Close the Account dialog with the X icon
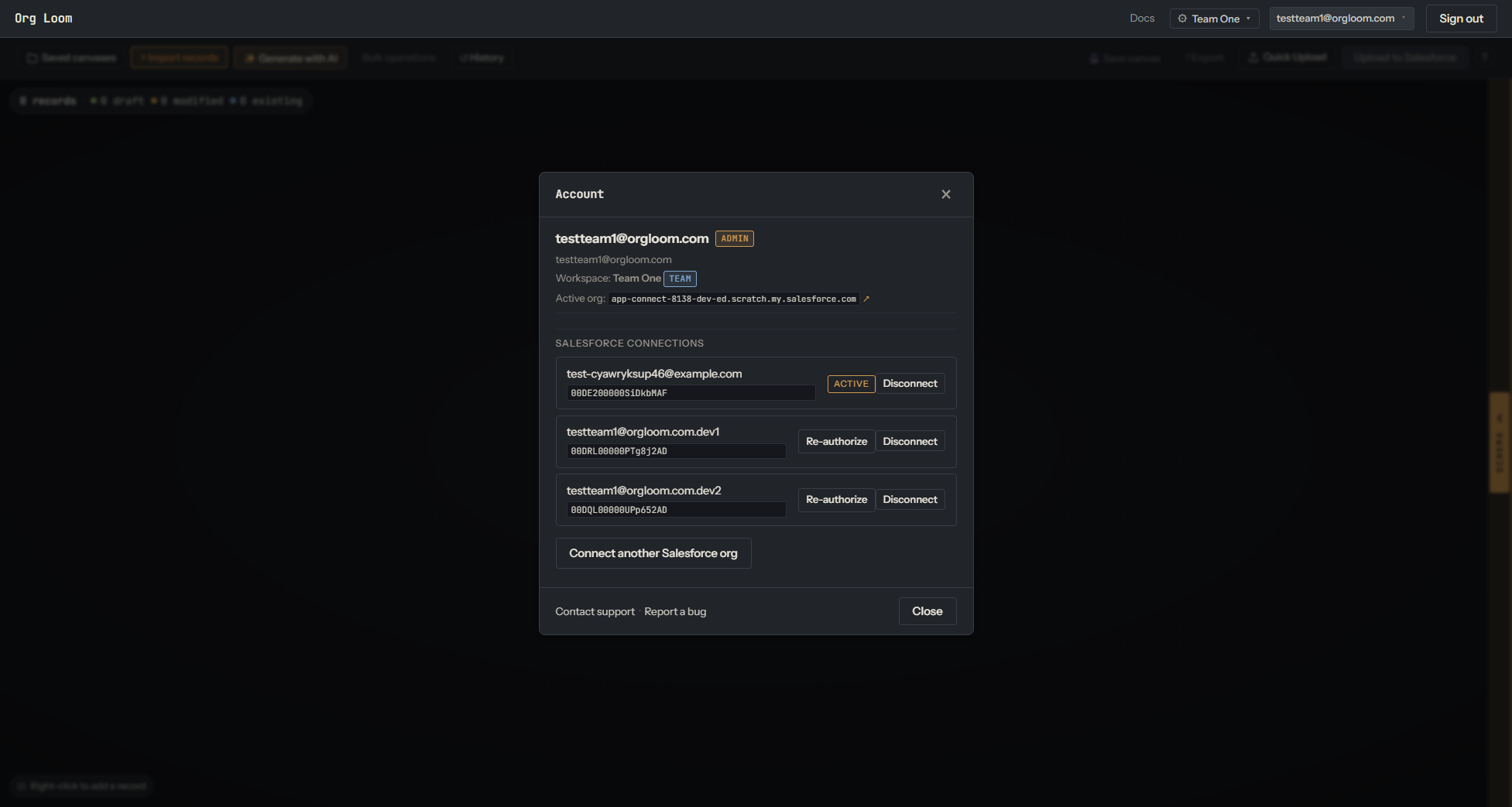This screenshot has height=807, width=1512. pos(945,194)
